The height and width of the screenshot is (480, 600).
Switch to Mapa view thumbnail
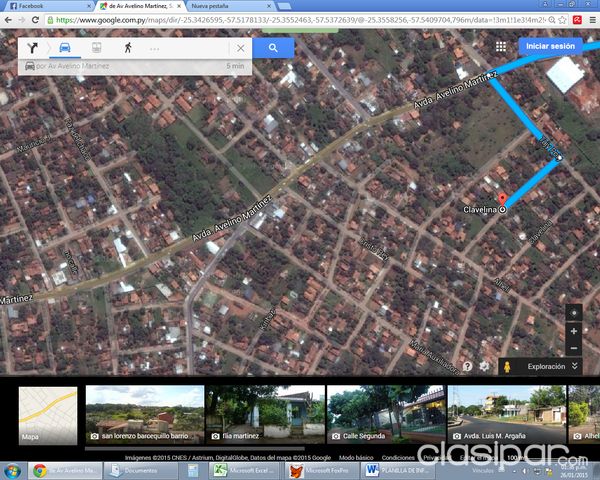(48, 416)
